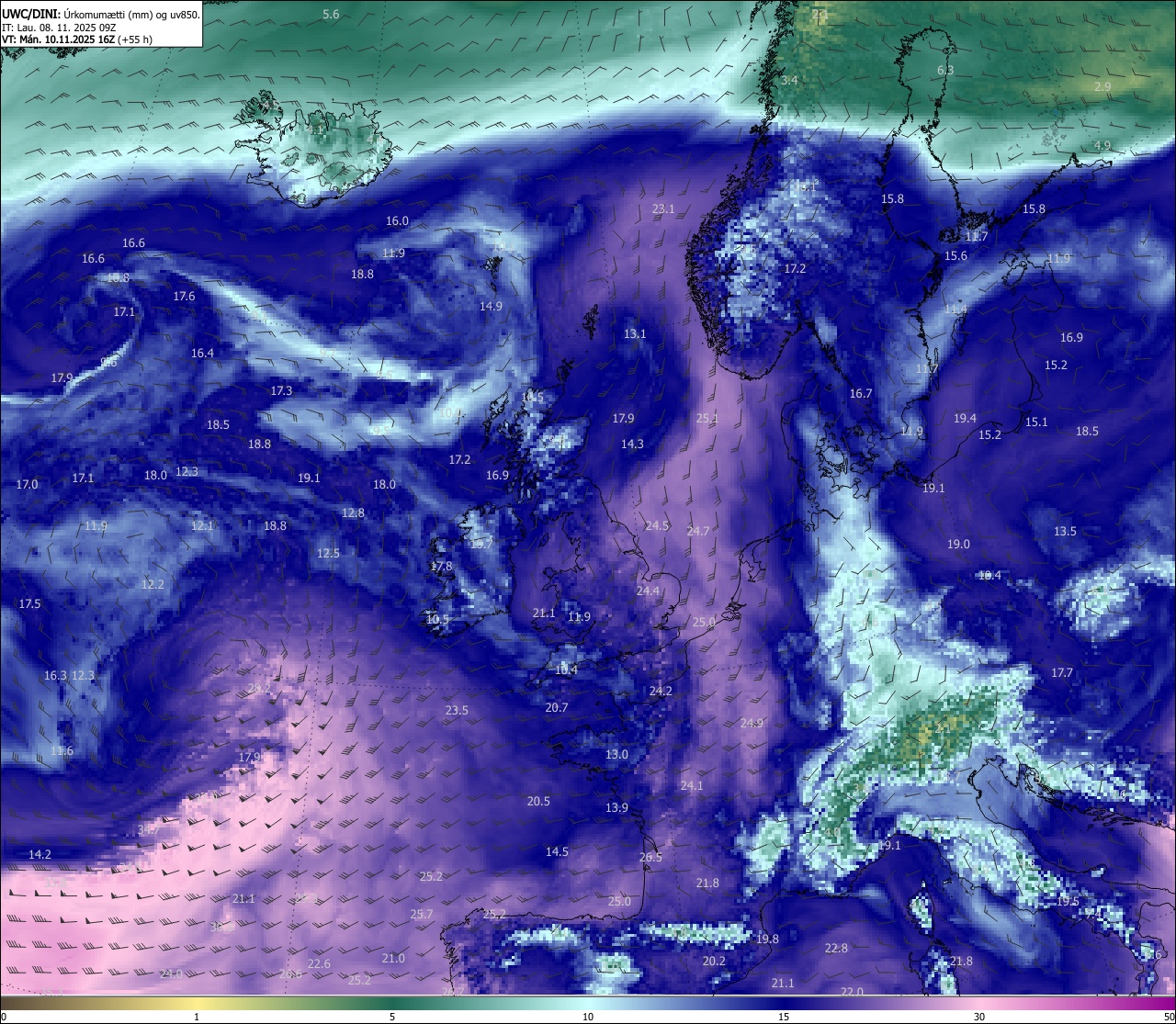Pick the 13.5 value label
The height and width of the screenshot is (1024, 1176).
1065,532
